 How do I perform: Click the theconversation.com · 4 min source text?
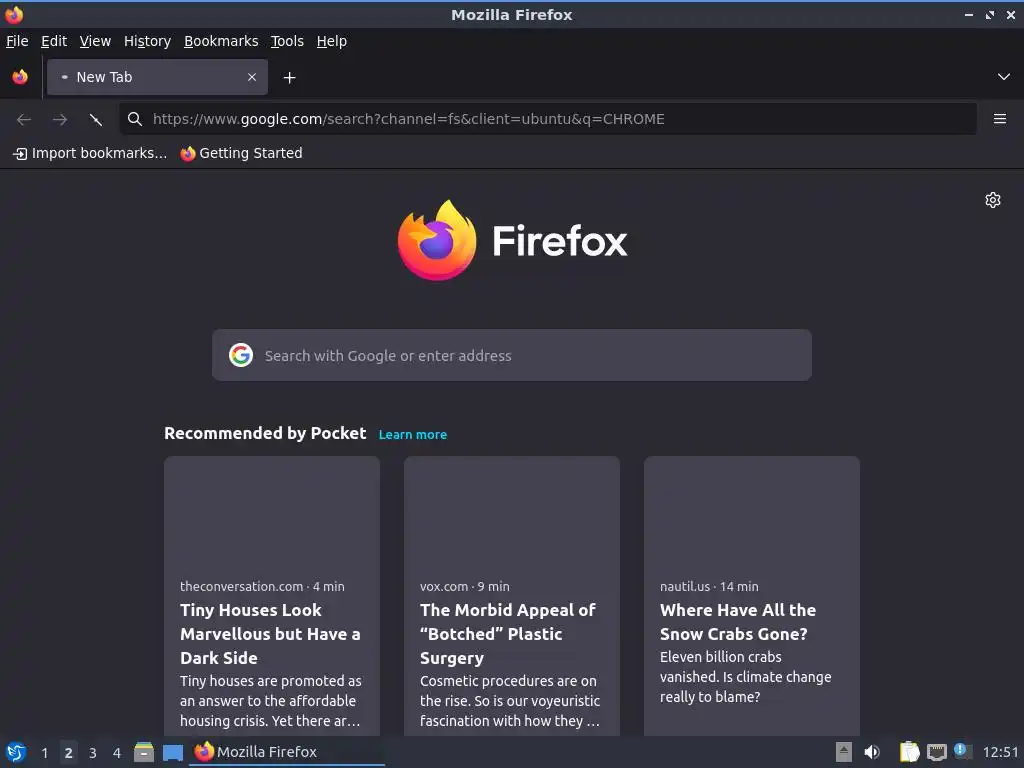[262, 586]
